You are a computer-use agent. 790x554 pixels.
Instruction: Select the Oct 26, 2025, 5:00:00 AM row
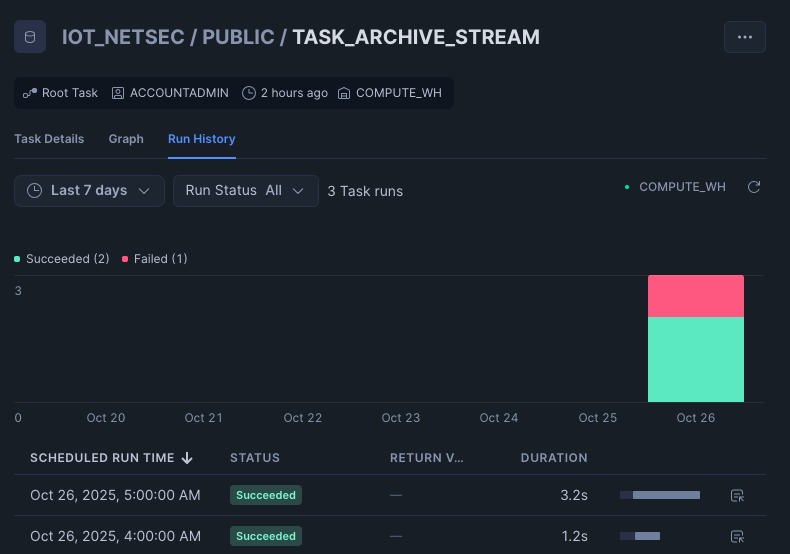(389, 495)
